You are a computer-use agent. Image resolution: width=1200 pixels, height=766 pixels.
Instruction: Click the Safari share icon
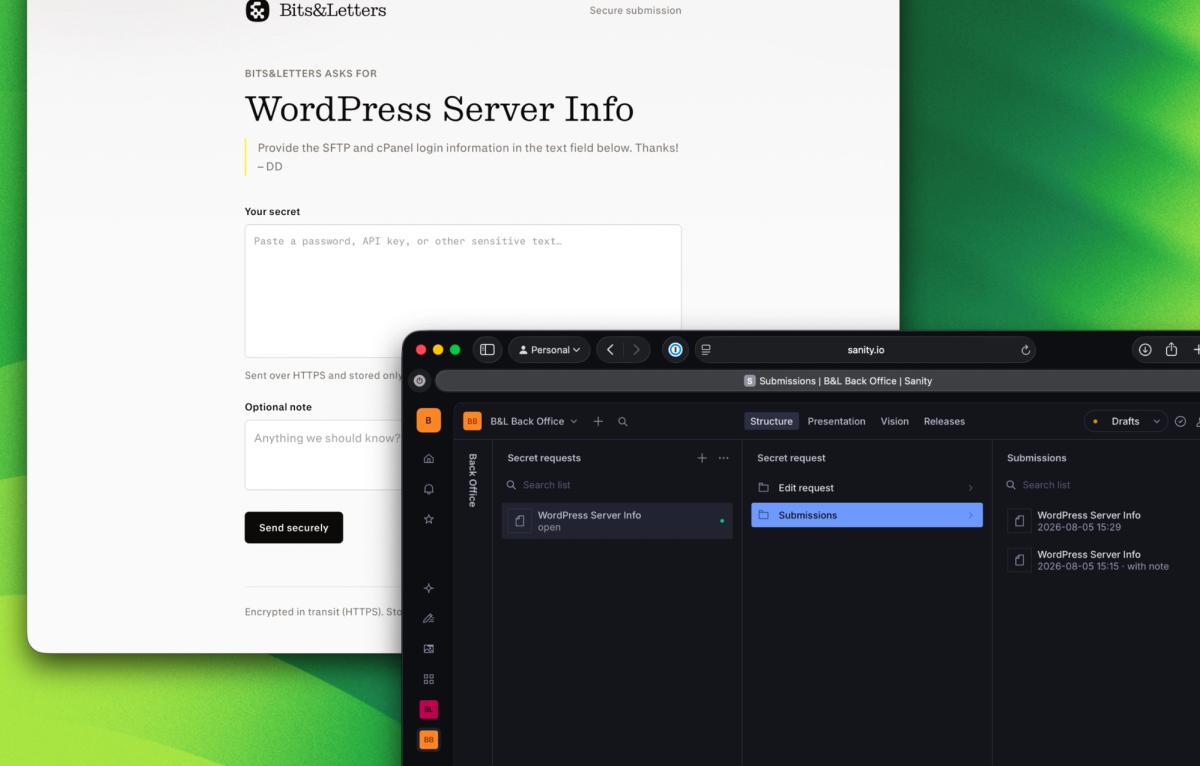(1171, 350)
